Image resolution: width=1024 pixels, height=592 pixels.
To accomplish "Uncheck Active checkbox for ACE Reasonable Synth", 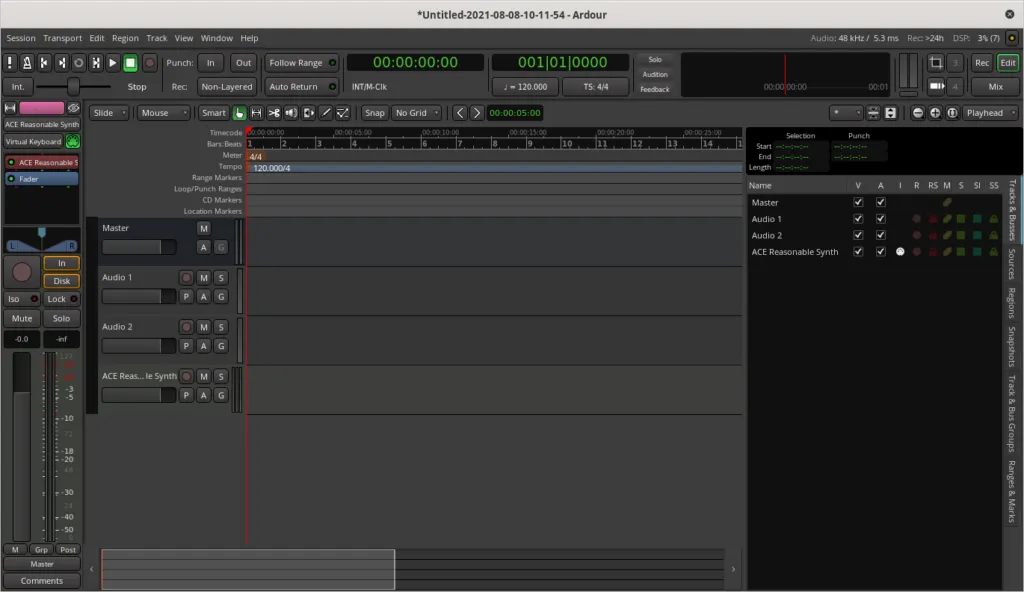I will click(880, 252).
